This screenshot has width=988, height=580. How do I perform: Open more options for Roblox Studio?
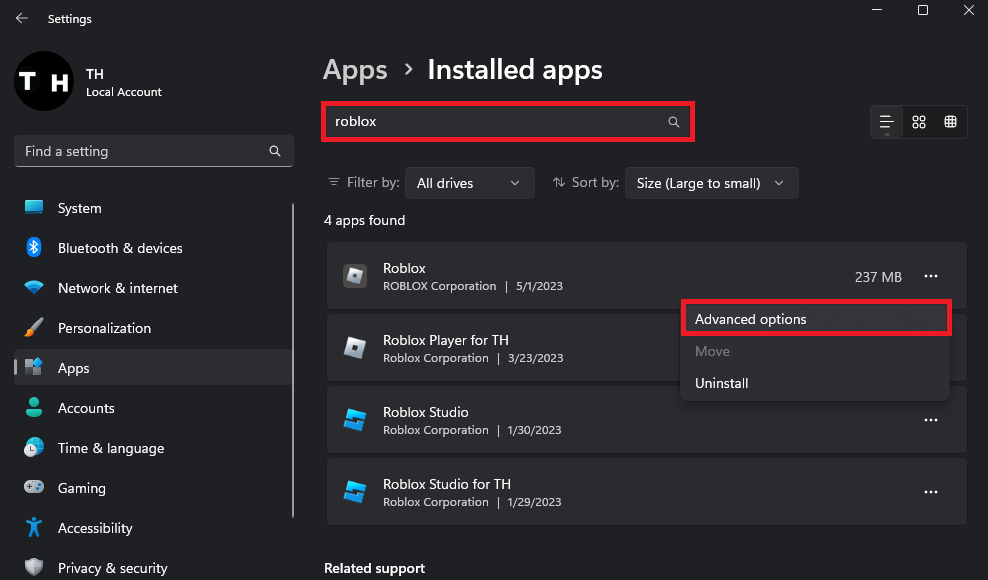pos(931,420)
